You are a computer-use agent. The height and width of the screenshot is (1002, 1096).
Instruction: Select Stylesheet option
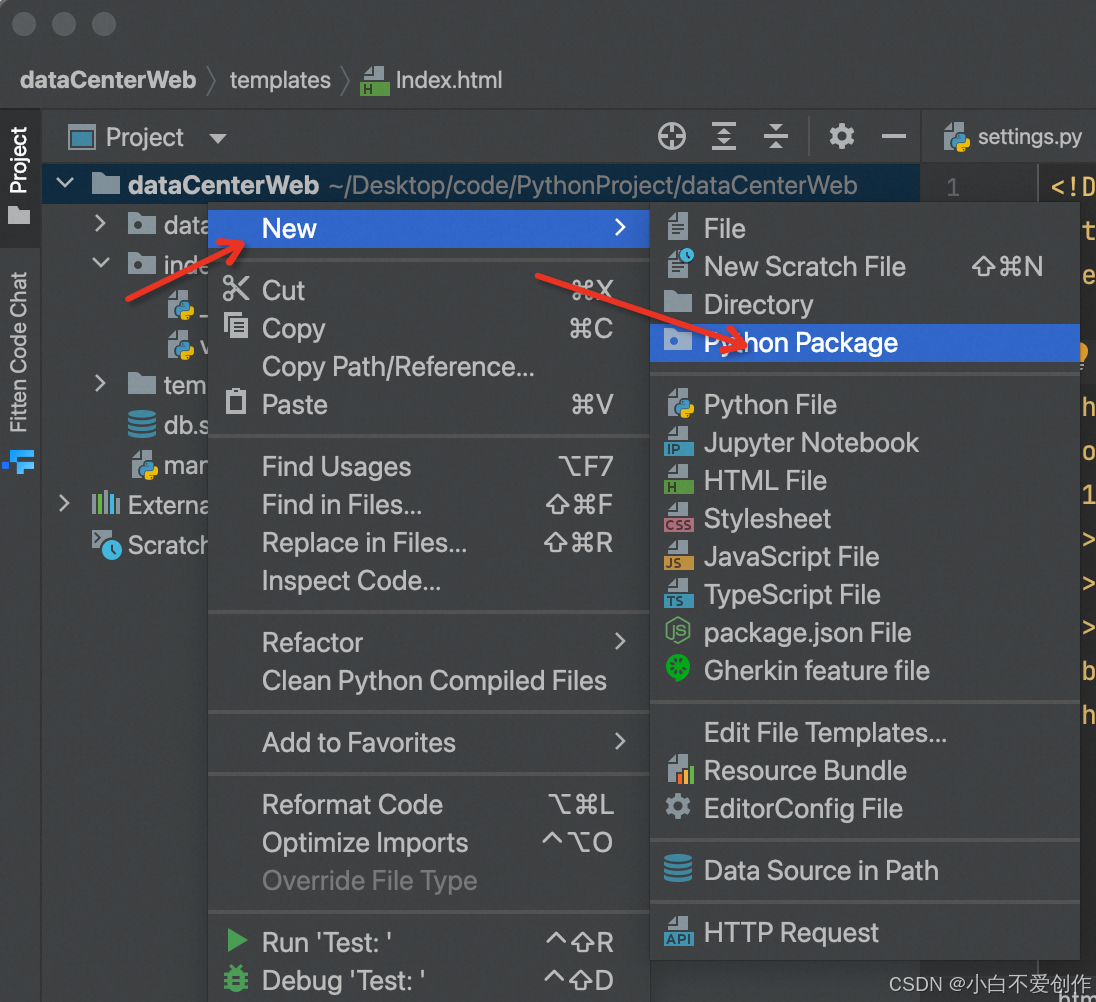(865, 518)
